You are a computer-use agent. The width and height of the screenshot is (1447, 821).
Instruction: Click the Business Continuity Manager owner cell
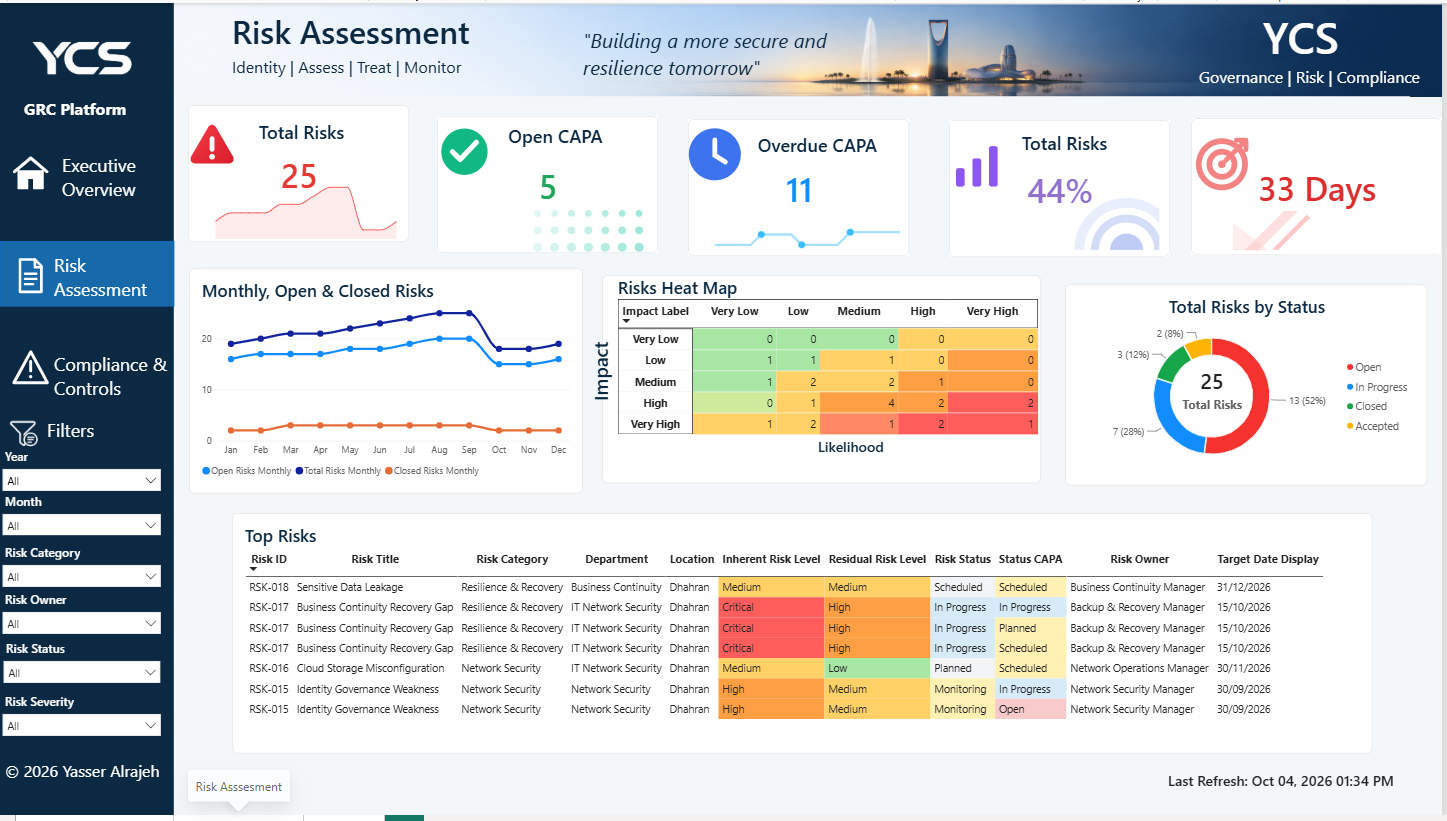(x=1139, y=587)
